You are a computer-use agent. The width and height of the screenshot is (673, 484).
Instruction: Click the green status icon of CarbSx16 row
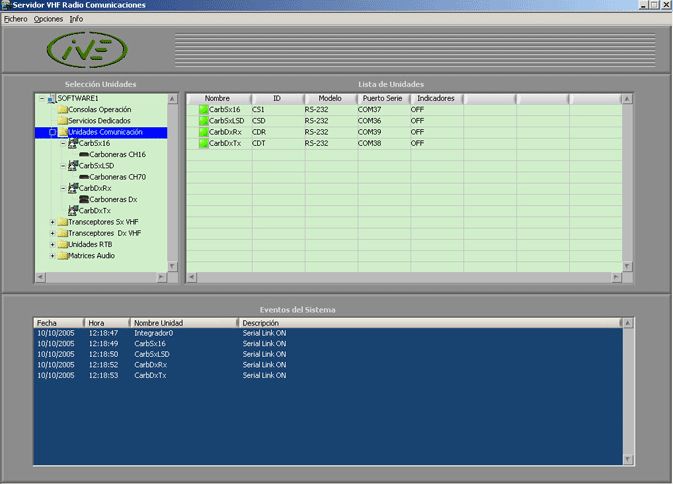(x=203, y=110)
